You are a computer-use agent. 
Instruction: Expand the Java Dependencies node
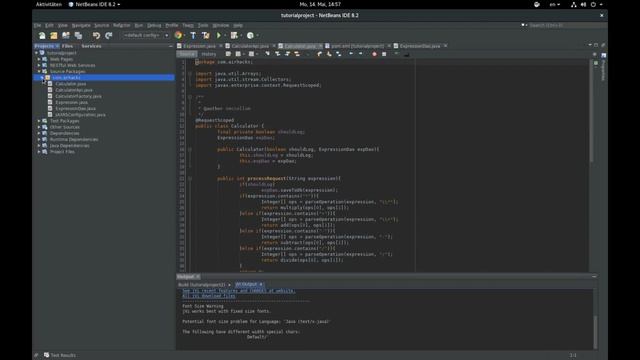click(39, 145)
